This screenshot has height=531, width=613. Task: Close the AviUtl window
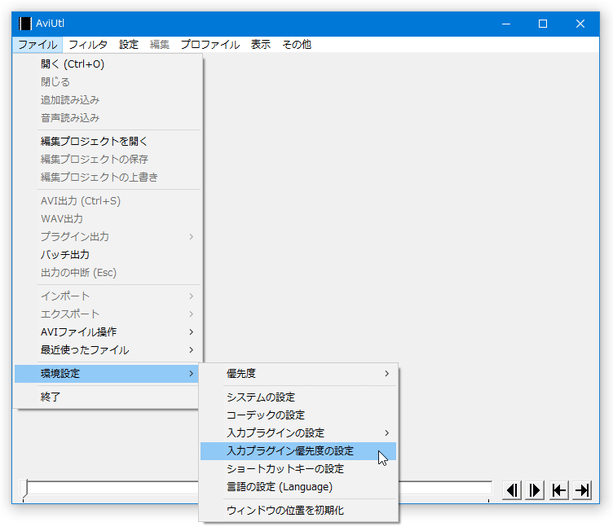pyautogui.click(x=580, y=24)
